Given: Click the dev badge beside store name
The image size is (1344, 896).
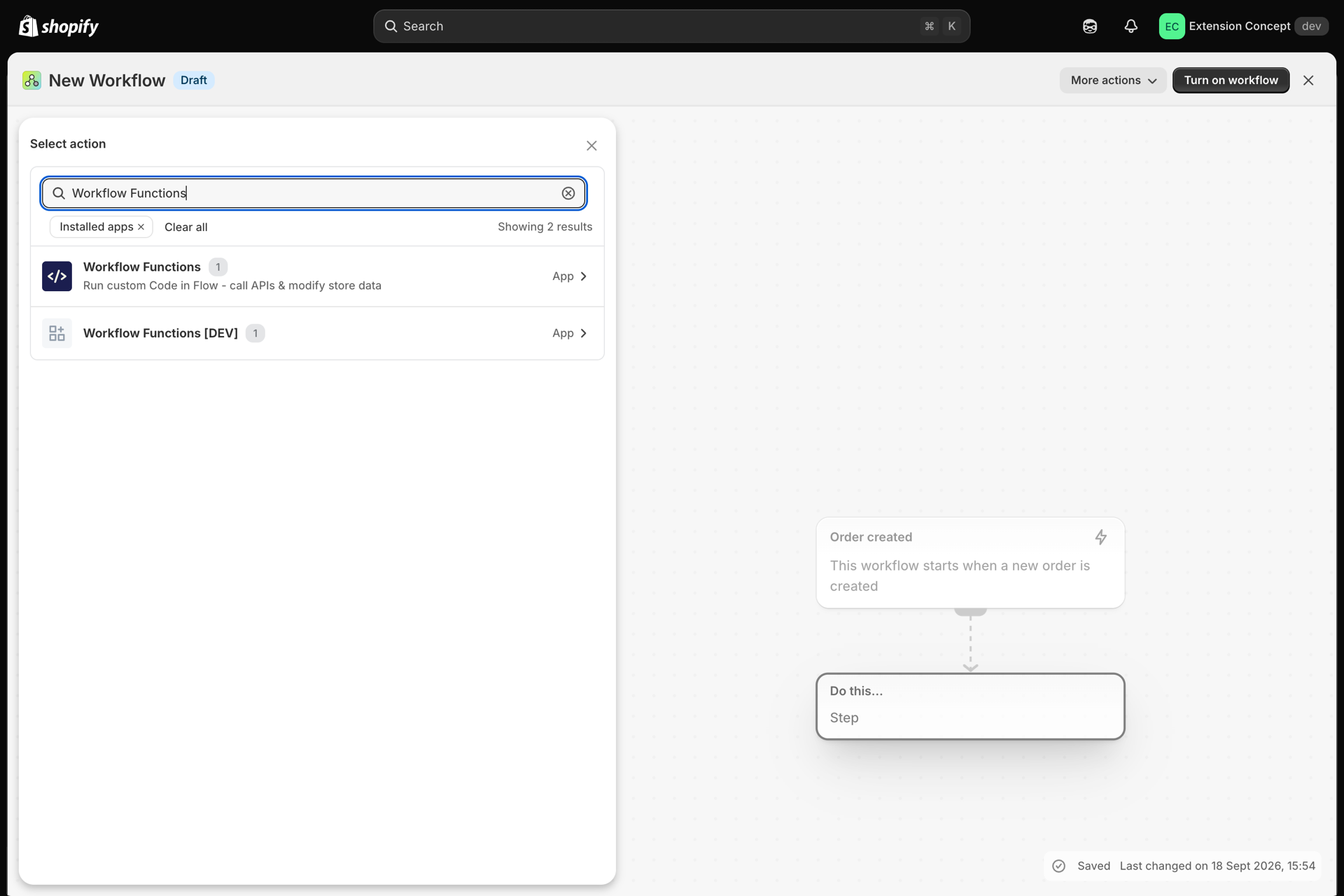Looking at the screenshot, I should [x=1311, y=26].
